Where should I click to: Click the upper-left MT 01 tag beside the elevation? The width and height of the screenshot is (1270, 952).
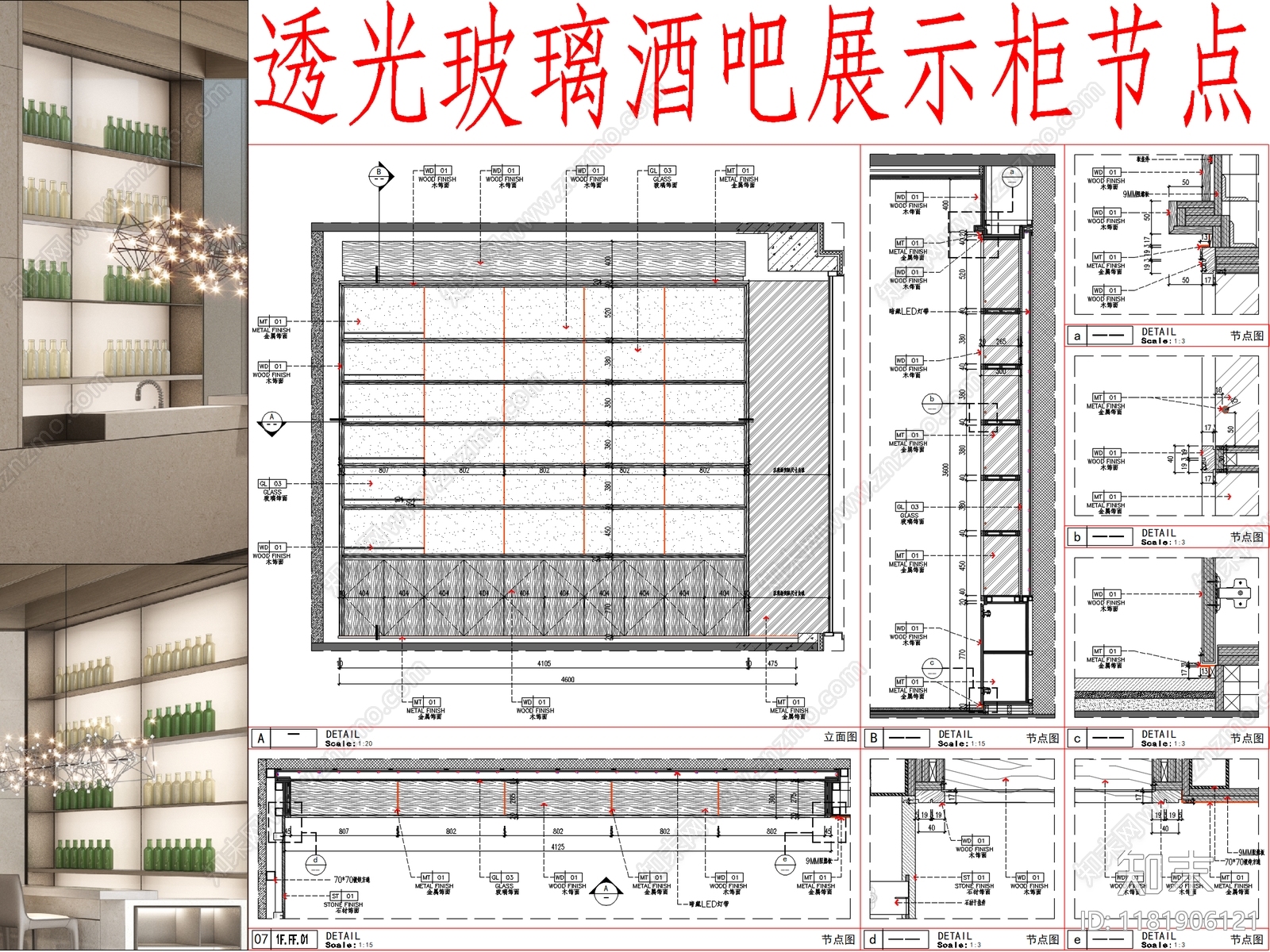pyautogui.click(x=271, y=328)
